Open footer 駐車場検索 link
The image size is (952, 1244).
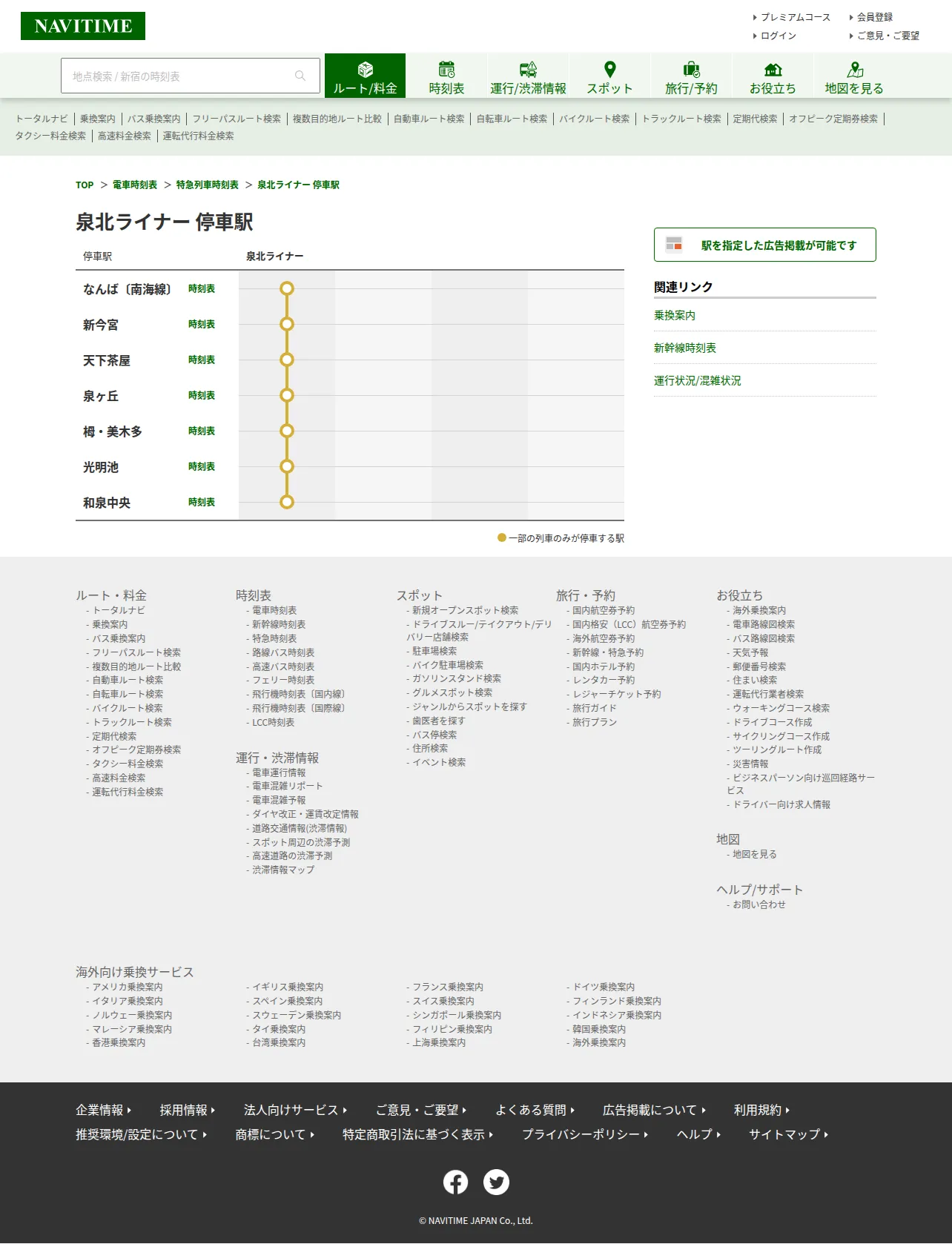(434, 651)
